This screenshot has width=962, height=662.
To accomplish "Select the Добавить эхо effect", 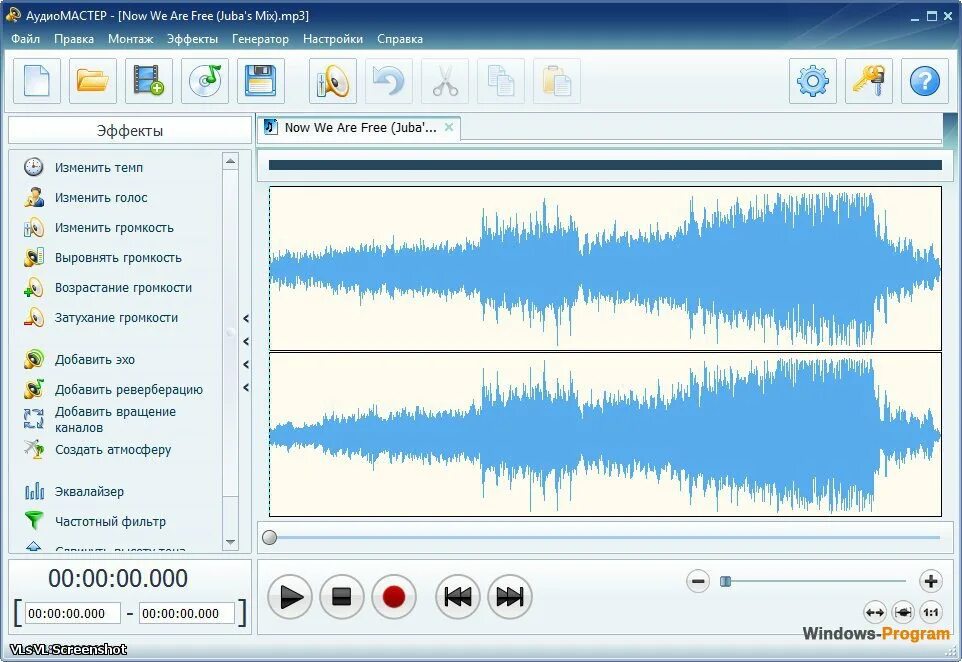I will pyautogui.click(x=95, y=360).
